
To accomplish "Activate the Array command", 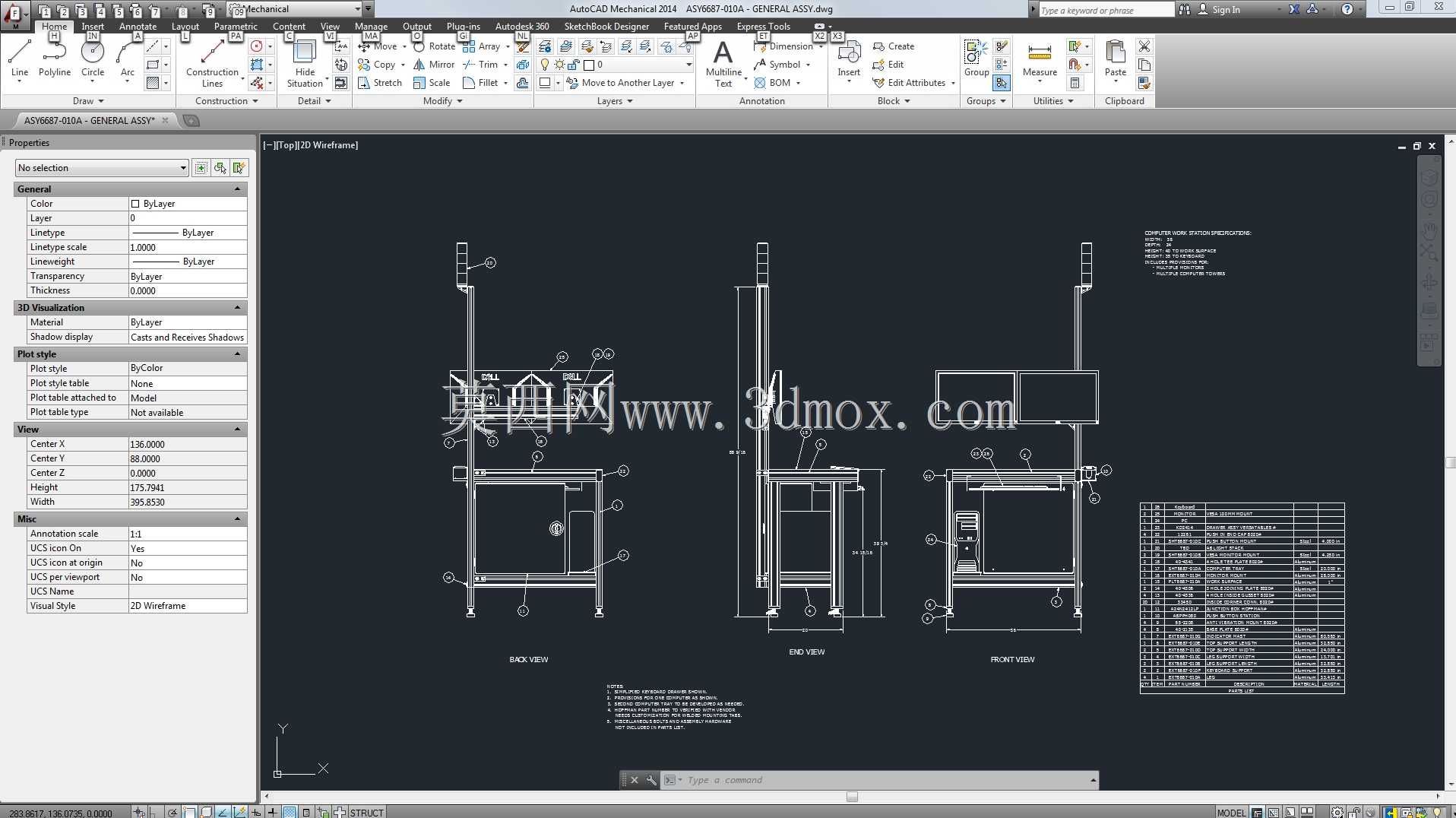I will point(481,46).
